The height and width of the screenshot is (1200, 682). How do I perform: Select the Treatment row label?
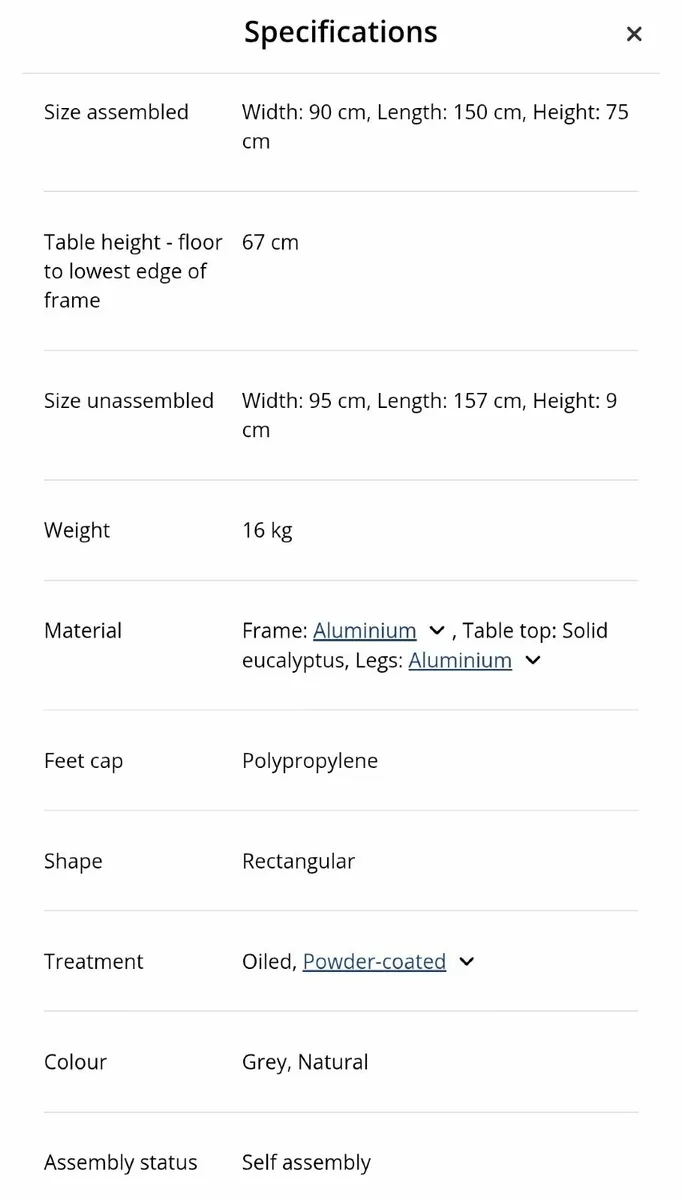click(x=94, y=962)
